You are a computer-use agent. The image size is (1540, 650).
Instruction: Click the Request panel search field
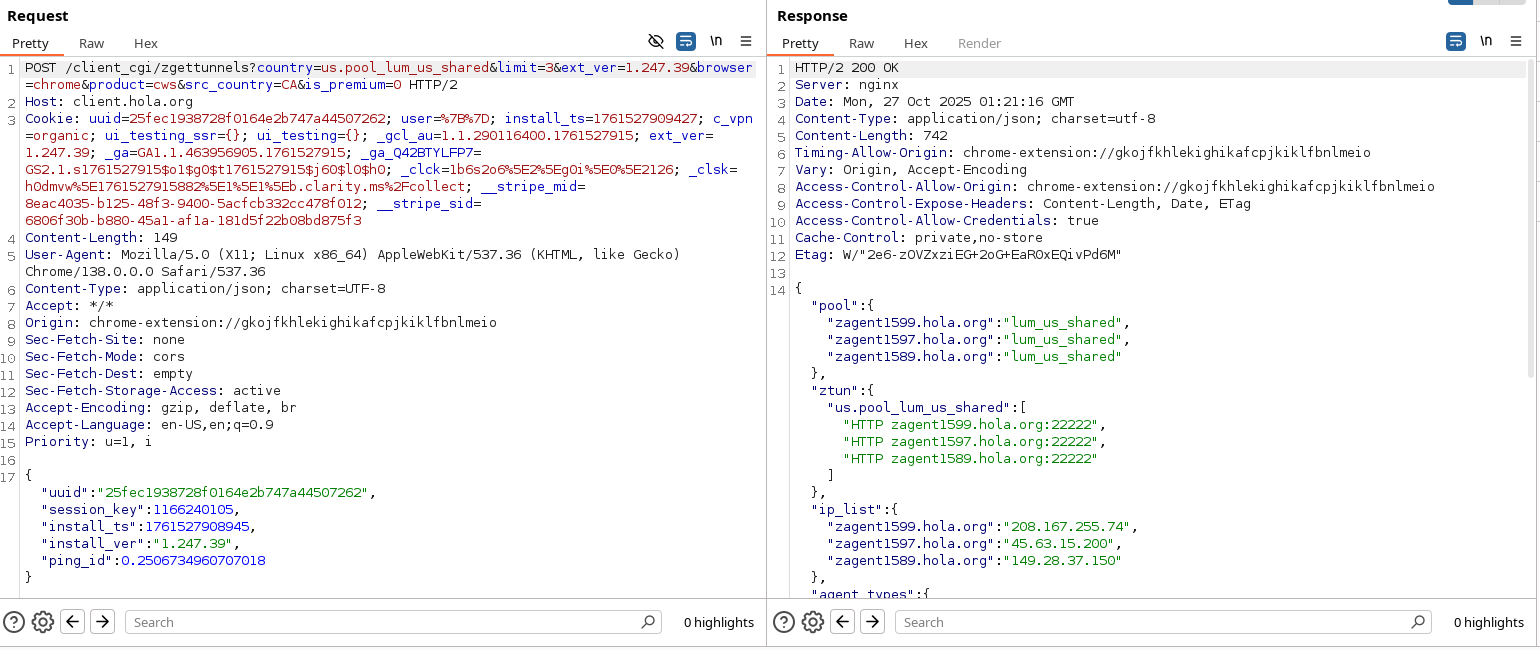[x=385, y=622]
